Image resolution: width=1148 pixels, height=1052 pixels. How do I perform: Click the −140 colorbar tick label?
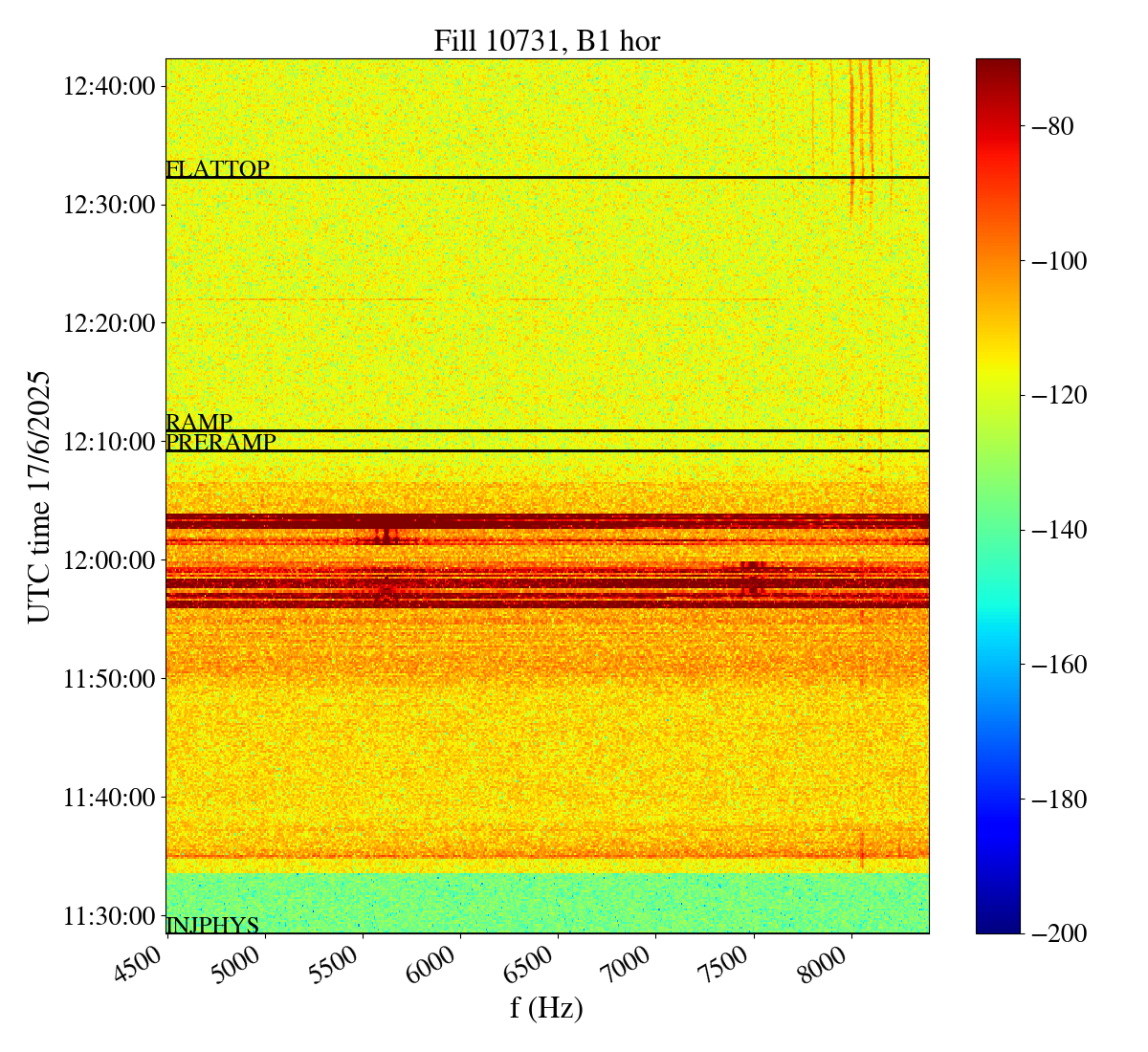(1060, 530)
